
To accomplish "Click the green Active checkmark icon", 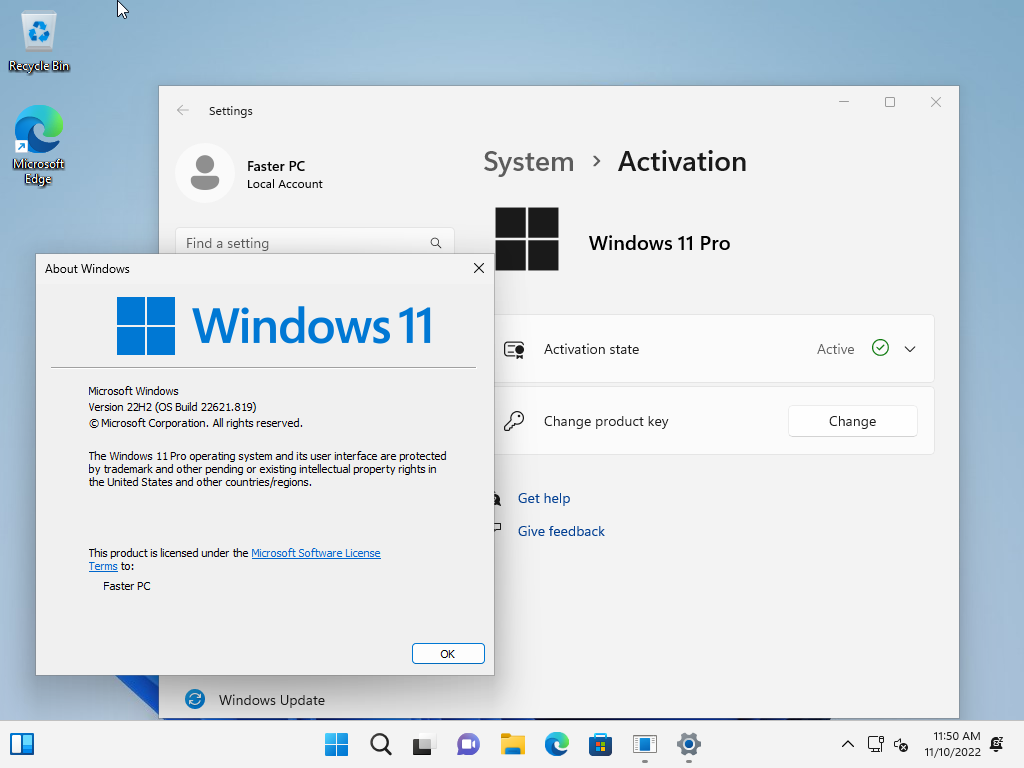I will [880, 348].
